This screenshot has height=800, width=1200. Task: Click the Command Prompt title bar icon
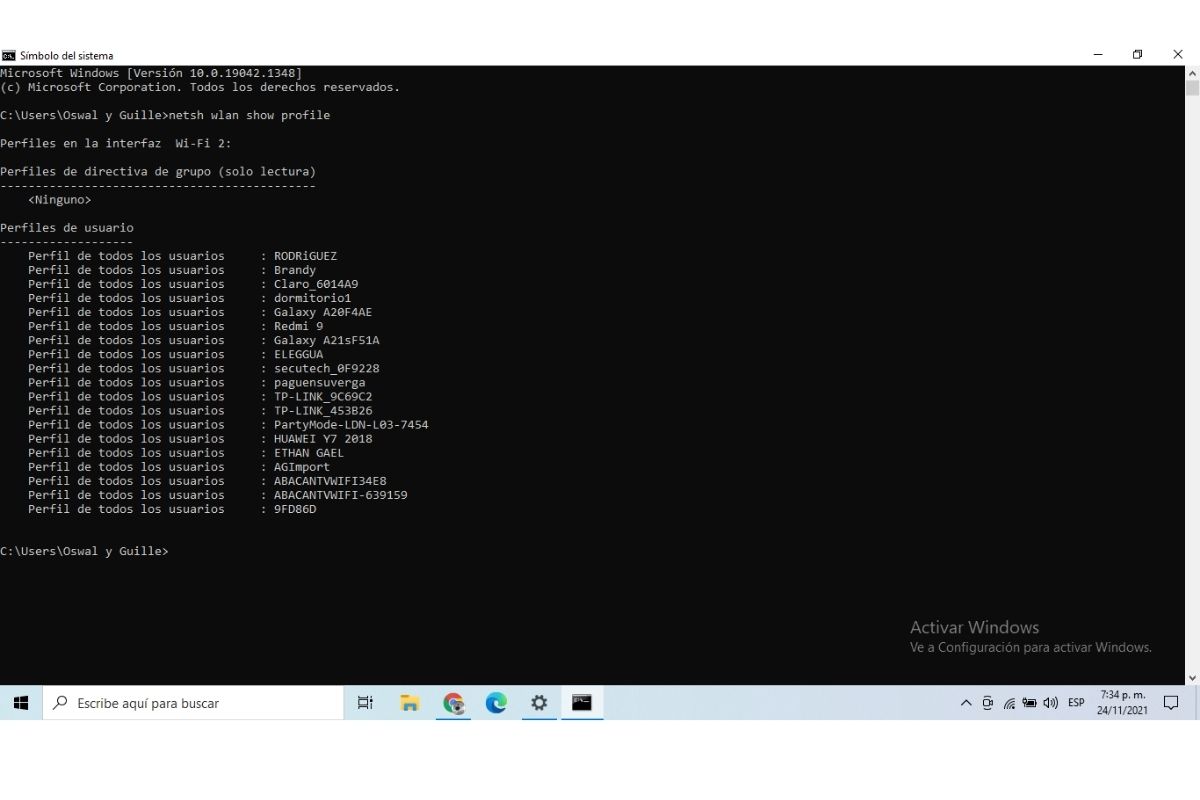8,55
